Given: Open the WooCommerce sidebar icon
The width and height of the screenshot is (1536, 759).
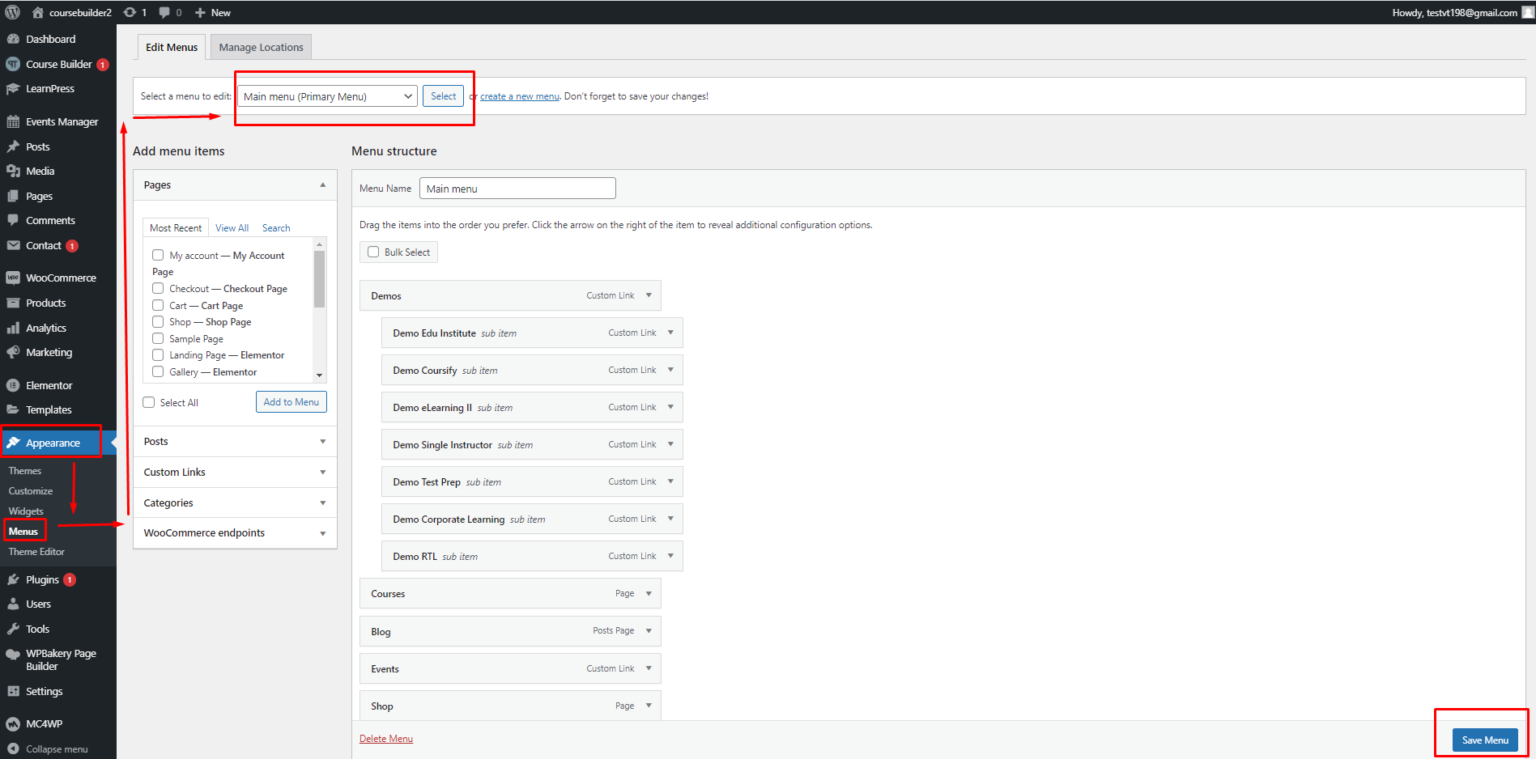Looking at the screenshot, I should tap(13, 278).
